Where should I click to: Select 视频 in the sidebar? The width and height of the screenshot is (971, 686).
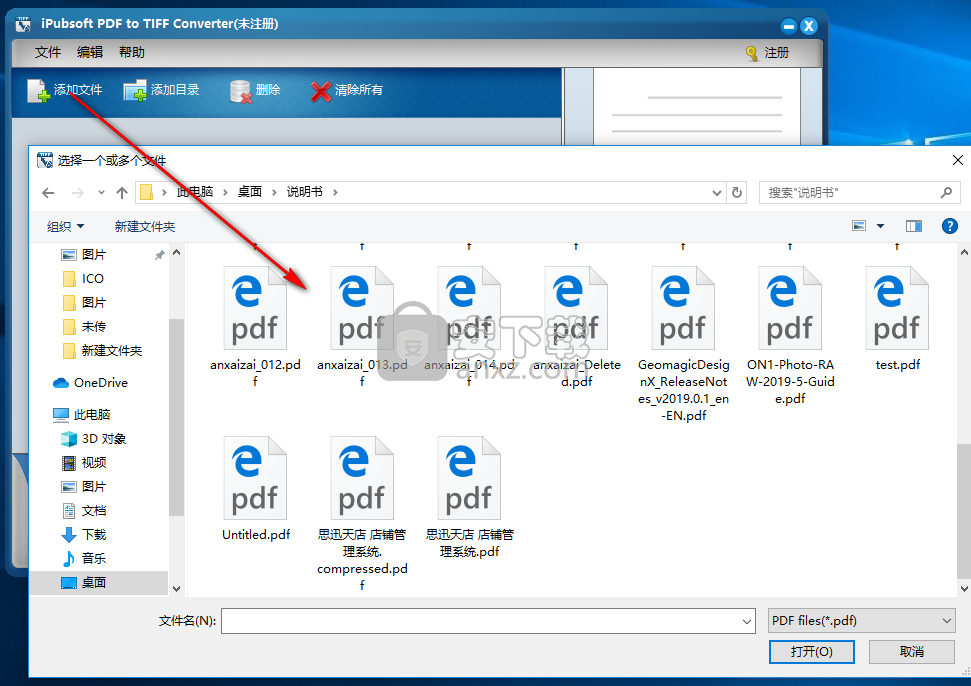point(84,462)
